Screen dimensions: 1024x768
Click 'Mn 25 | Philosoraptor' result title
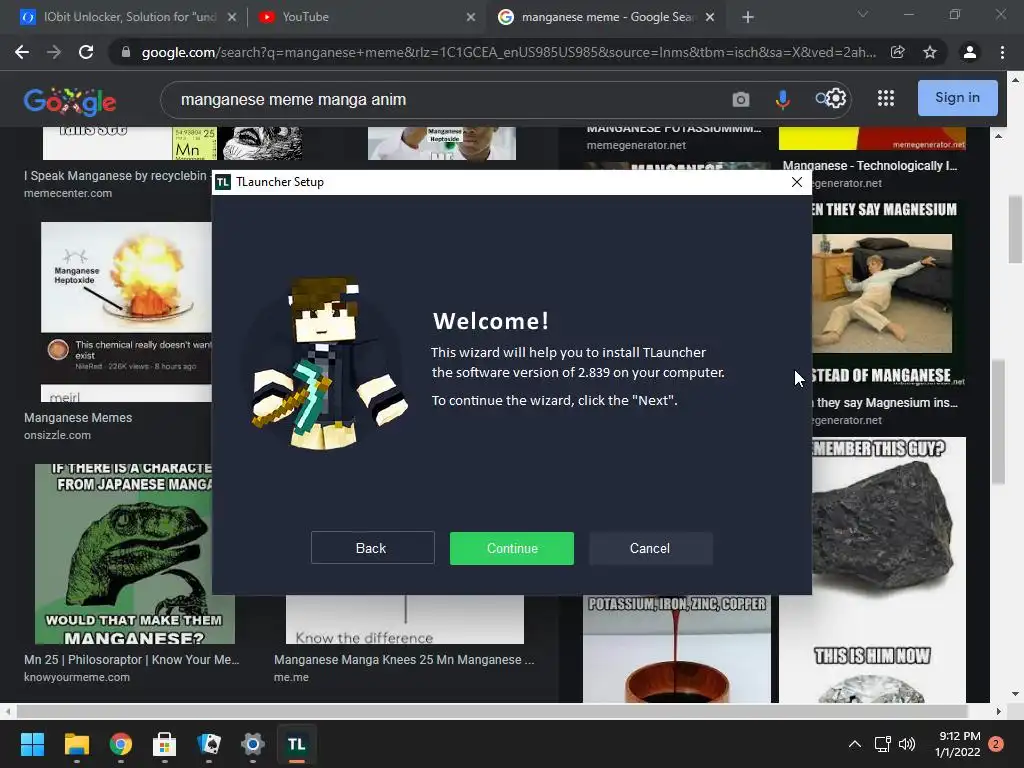pyautogui.click(x=131, y=660)
